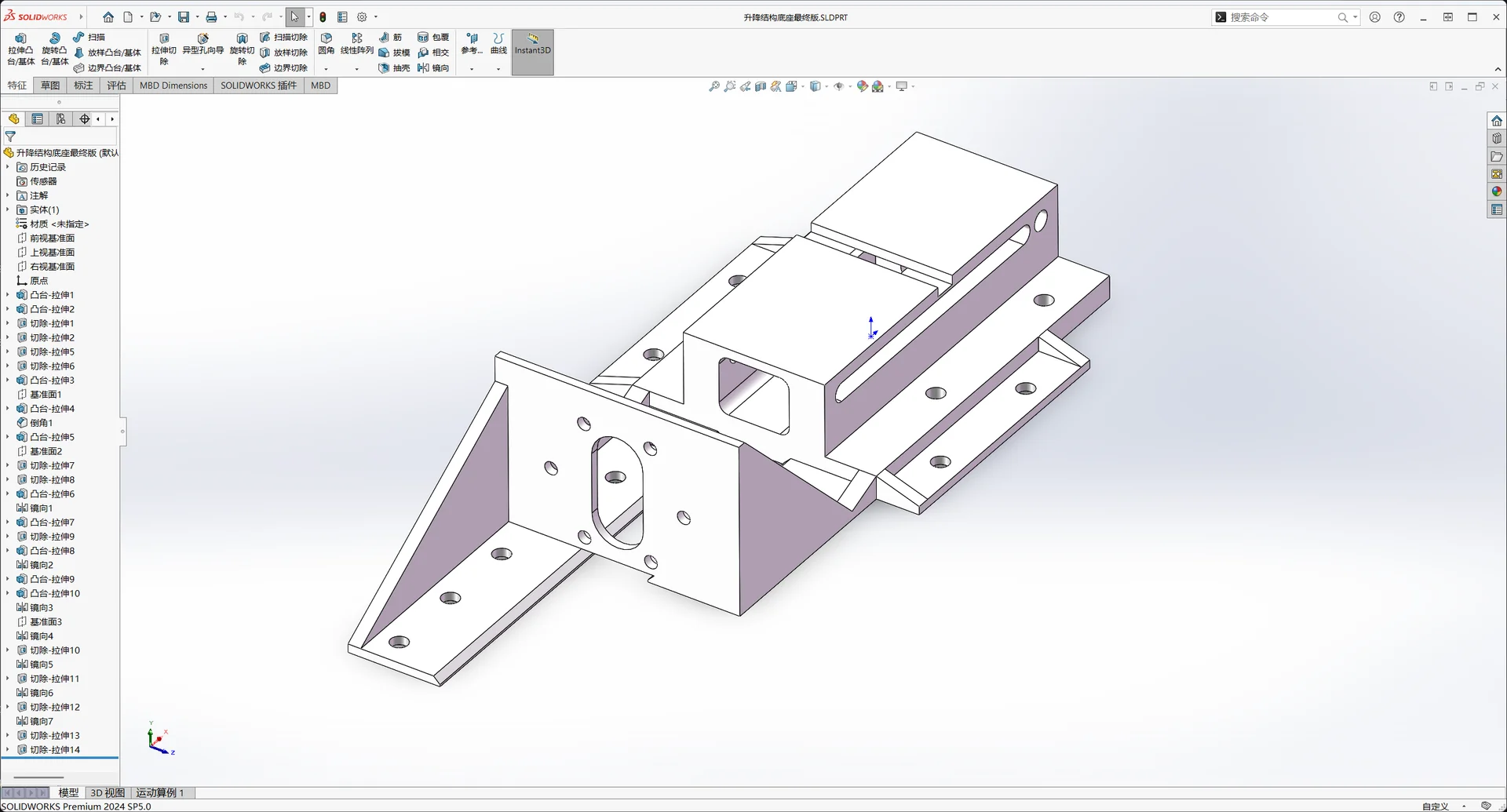Viewport: 1507px width, 812px height.
Task: Select 材质 <未指定> in feature tree
Action: tap(59, 224)
